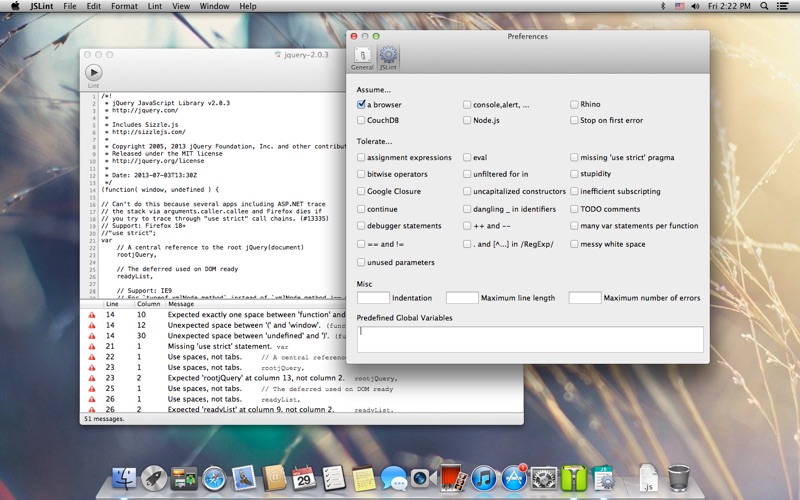The height and width of the screenshot is (500, 800).
Task: Open Reminders checklist icon in dock
Action: [334, 478]
